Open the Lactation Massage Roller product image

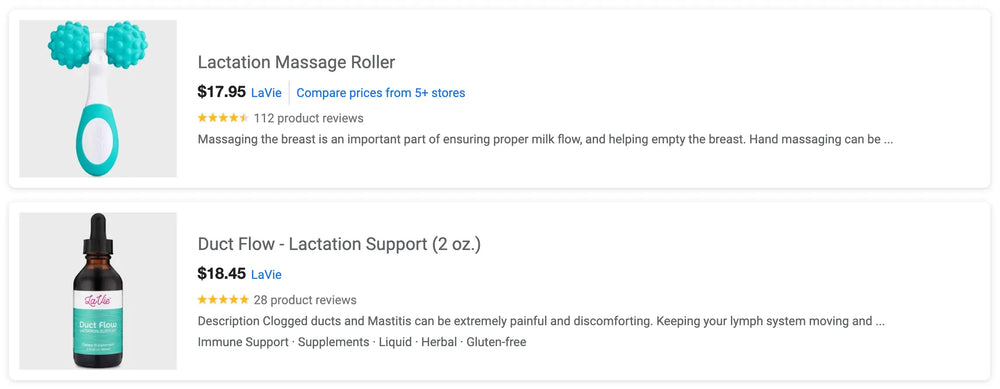point(98,98)
